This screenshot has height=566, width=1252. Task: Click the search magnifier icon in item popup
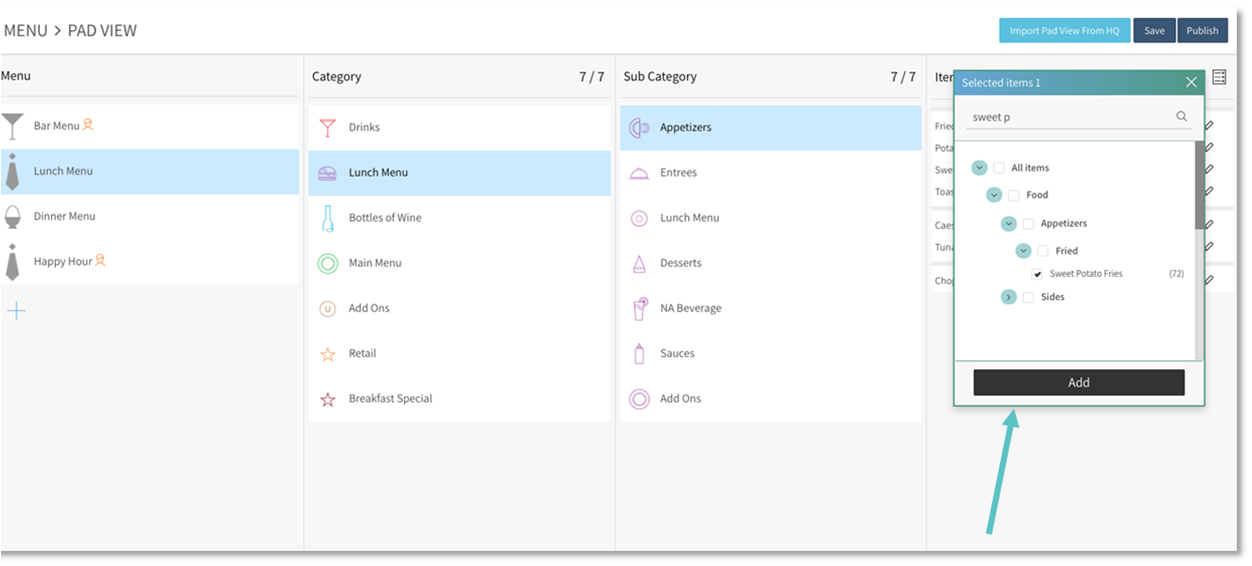coord(1182,117)
